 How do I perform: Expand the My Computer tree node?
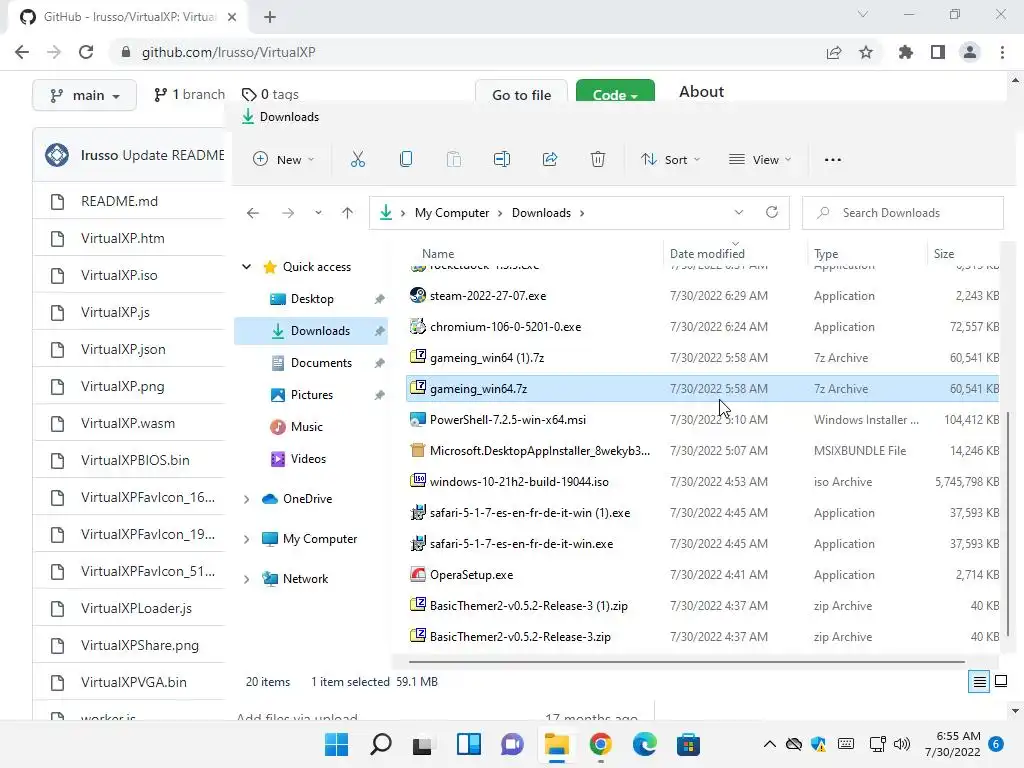point(246,539)
